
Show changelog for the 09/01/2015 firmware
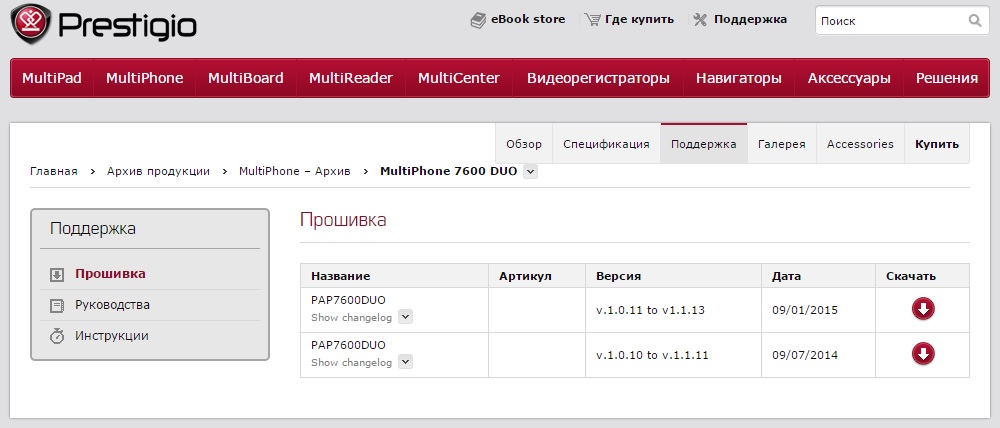point(405,317)
